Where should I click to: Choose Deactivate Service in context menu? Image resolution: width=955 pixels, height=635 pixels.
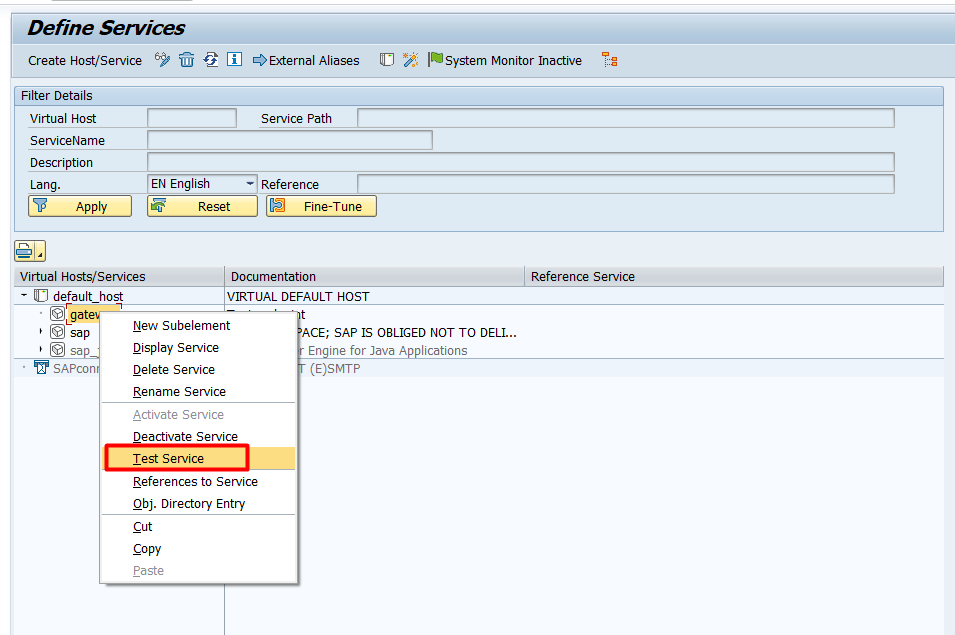point(185,437)
